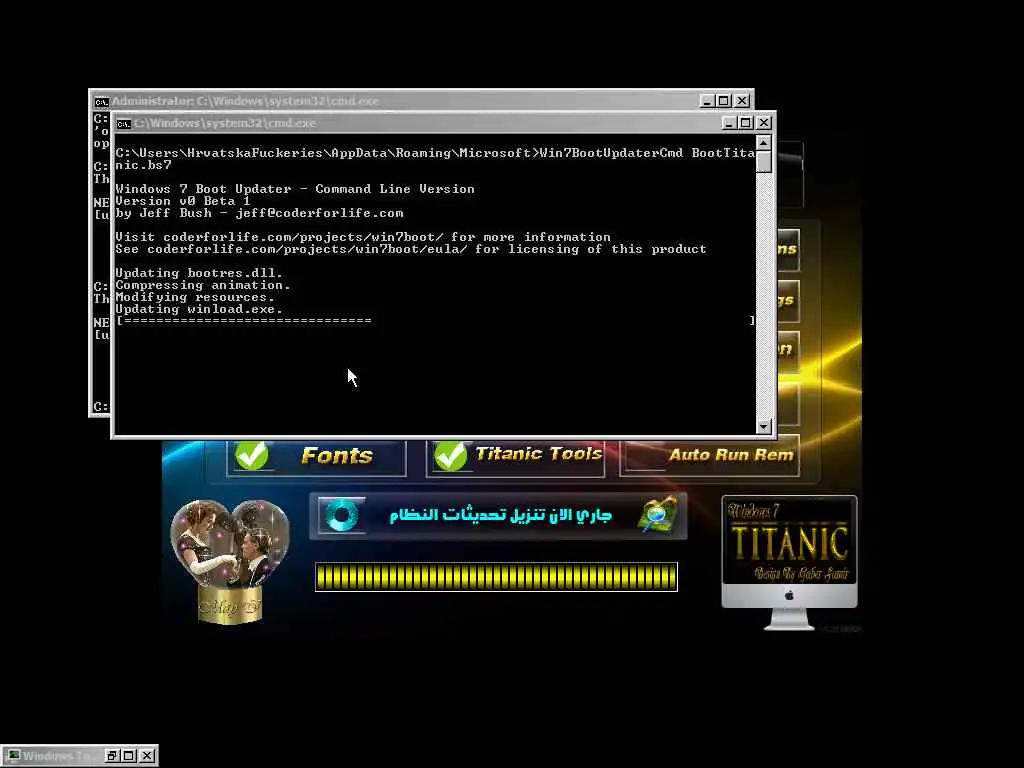Click the blue spinning ring icon
The width and height of the screenshot is (1024, 768).
click(342, 515)
